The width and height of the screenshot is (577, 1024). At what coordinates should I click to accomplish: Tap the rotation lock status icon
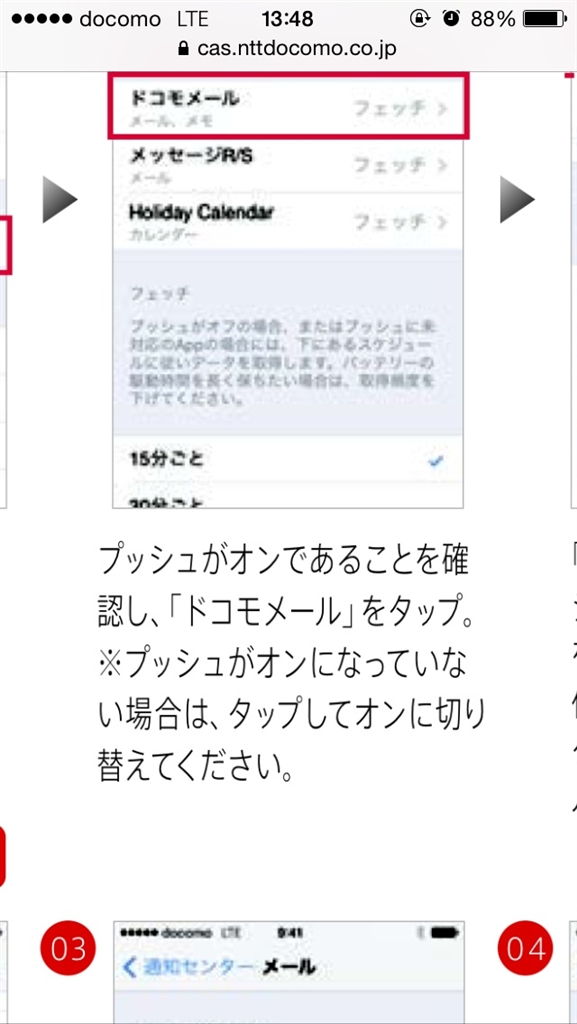418,19
